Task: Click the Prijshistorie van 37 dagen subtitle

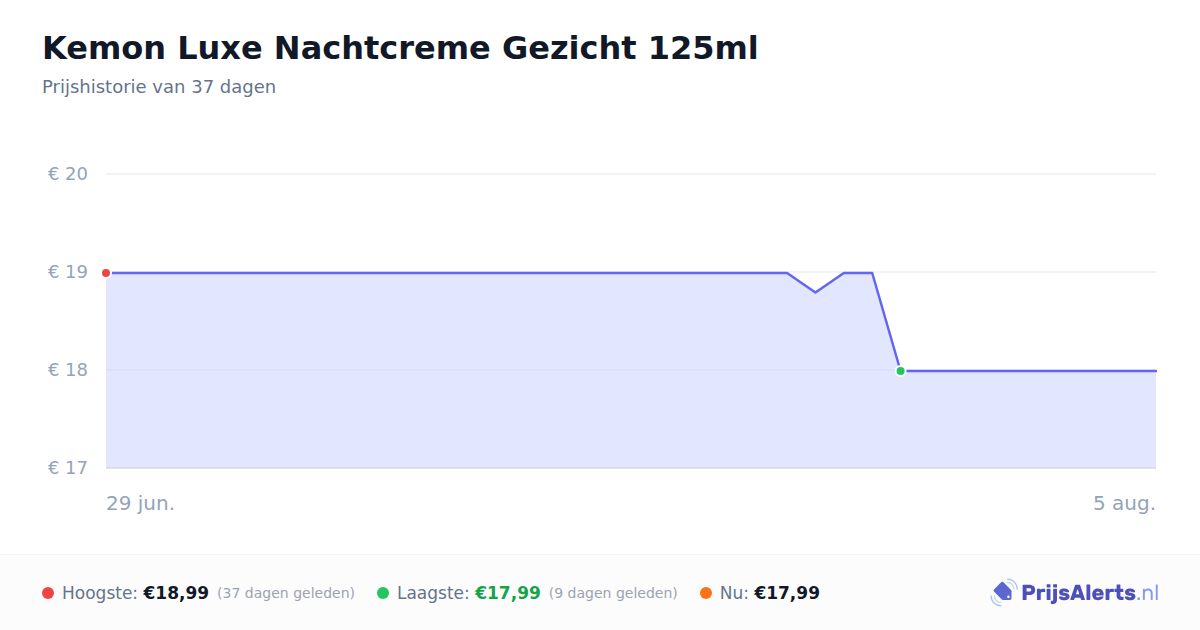Action: pyautogui.click(x=159, y=87)
